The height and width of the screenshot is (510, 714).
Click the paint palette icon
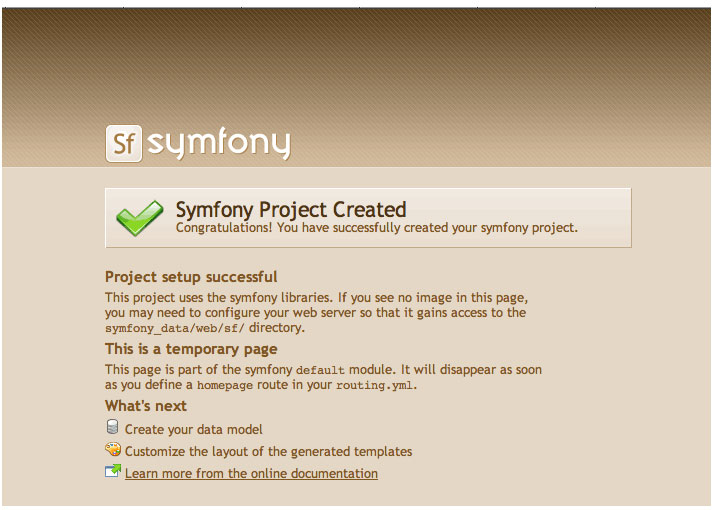(x=113, y=449)
